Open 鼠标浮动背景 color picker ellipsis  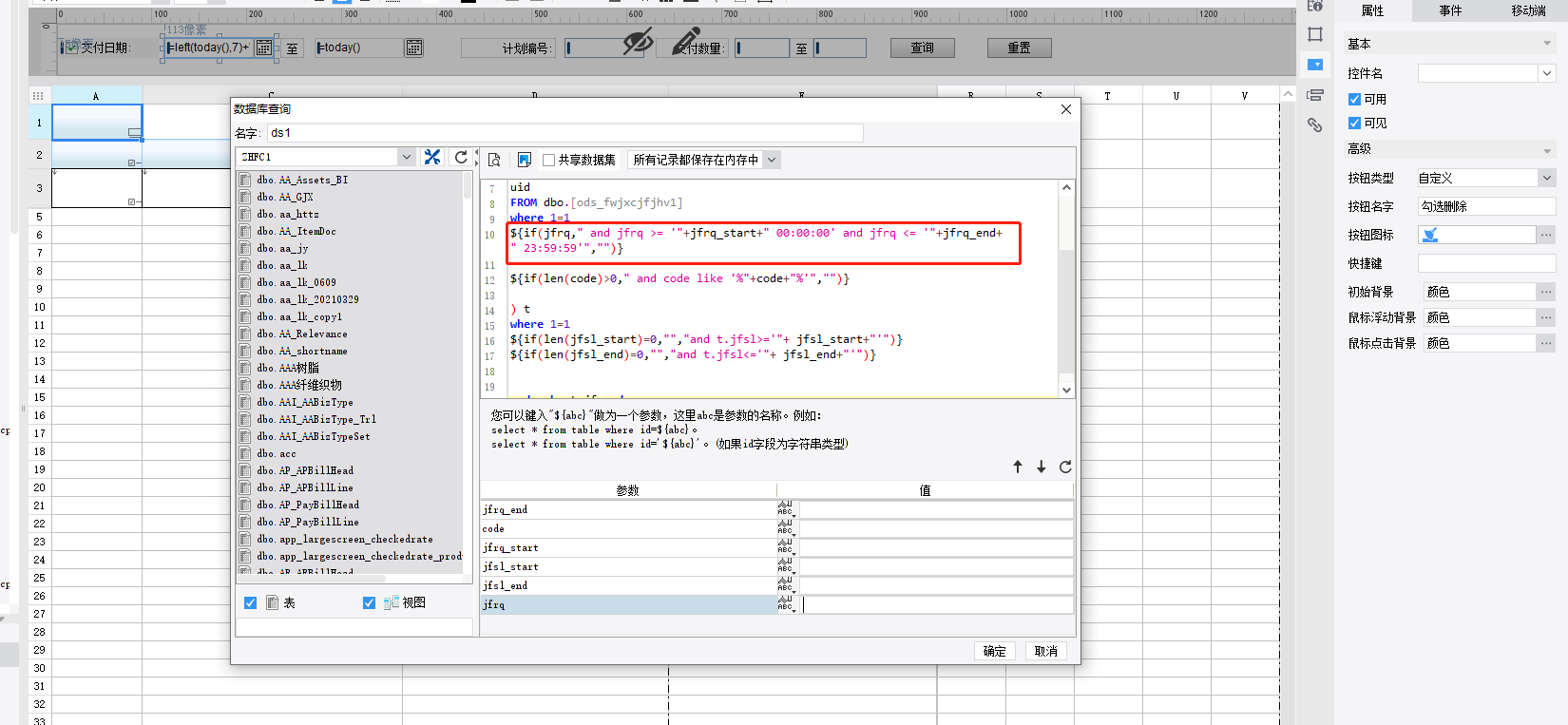pyautogui.click(x=1546, y=317)
